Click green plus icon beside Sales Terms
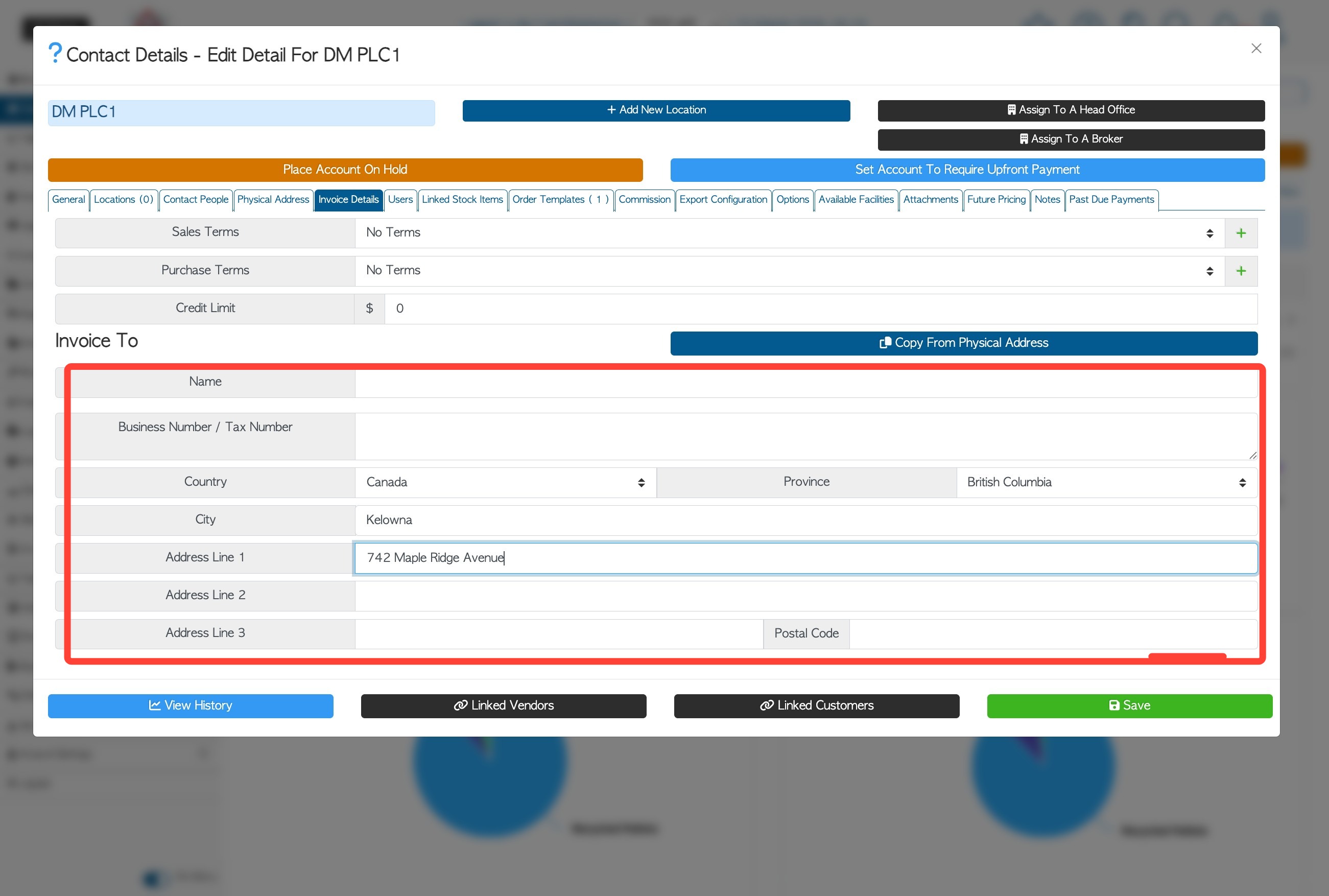This screenshot has height=896, width=1329. click(x=1241, y=233)
